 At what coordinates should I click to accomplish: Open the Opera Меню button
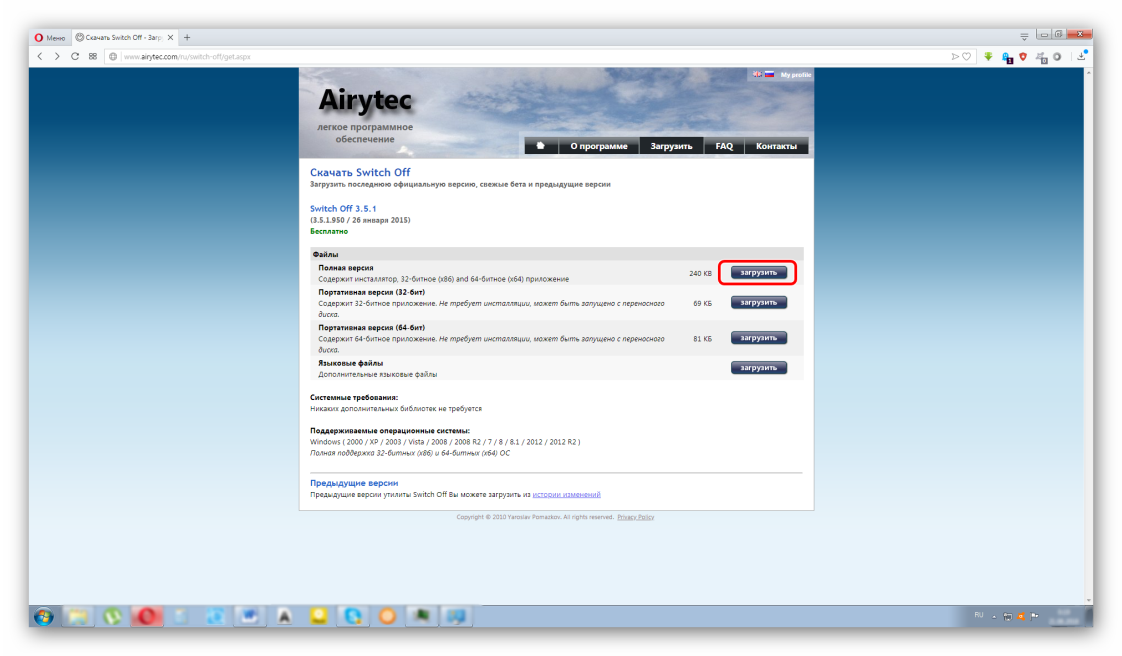(50, 37)
